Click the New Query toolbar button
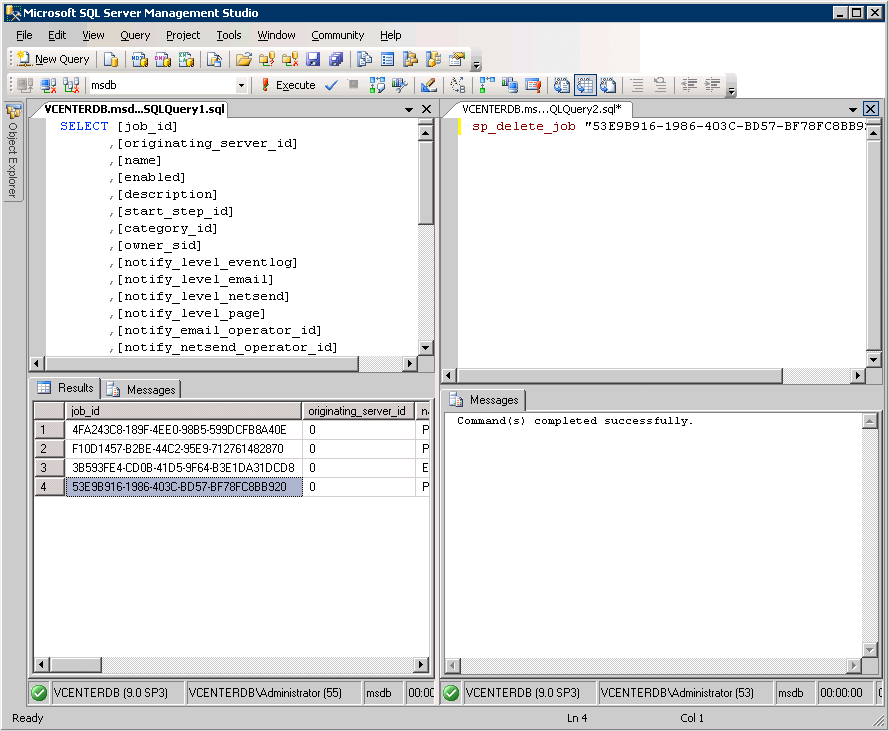The width and height of the screenshot is (889, 731). [x=53, y=59]
